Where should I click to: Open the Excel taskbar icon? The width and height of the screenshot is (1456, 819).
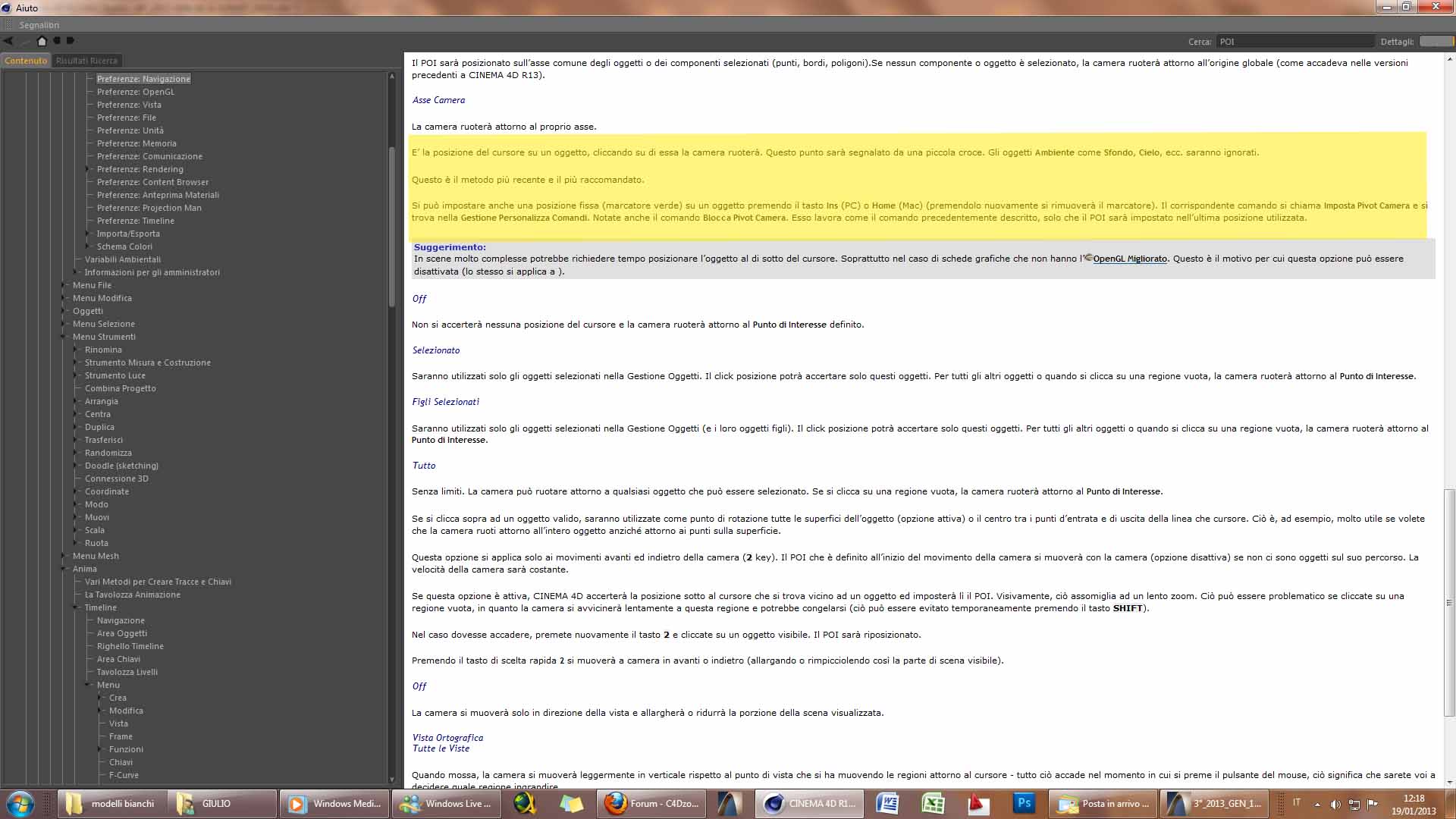(x=933, y=803)
